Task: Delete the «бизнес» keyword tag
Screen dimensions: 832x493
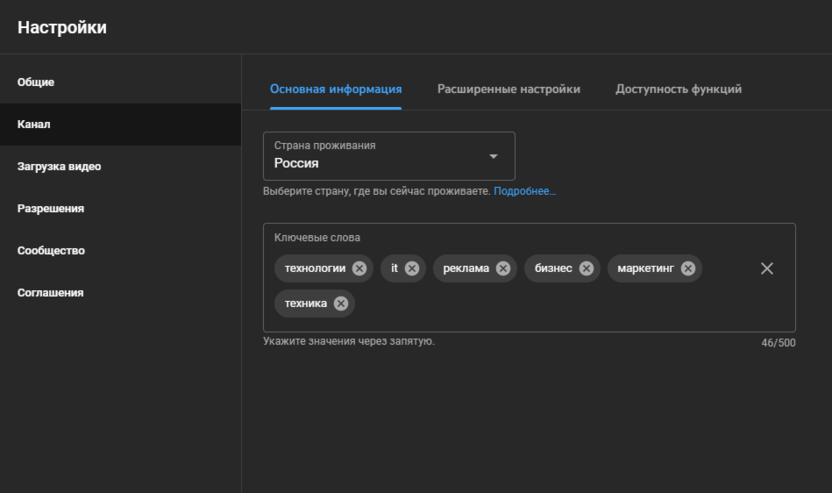Action: point(586,268)
